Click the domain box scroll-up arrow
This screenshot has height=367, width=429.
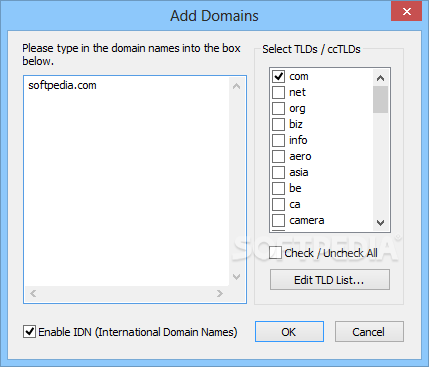237,86
